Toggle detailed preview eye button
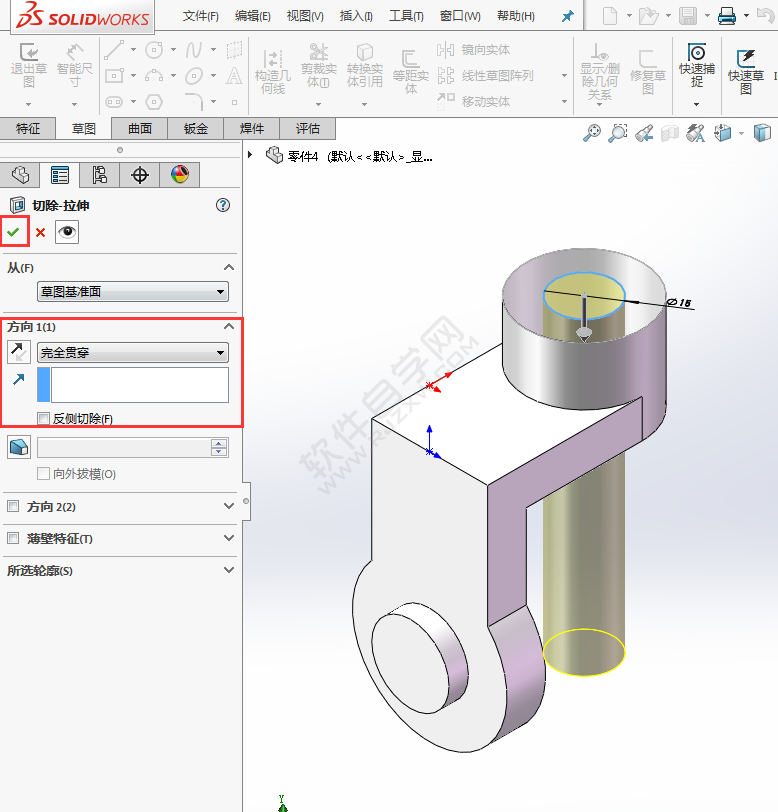 point(67,231)
